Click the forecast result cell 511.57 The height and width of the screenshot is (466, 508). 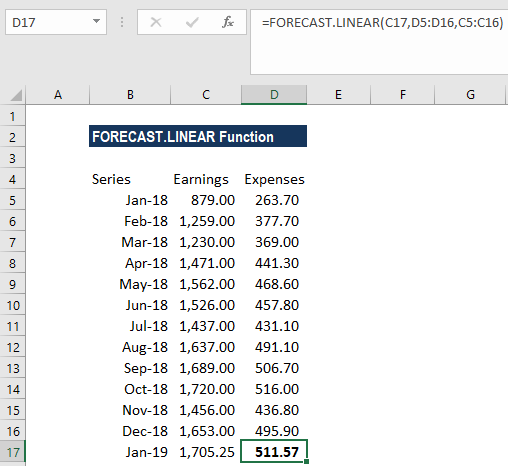pos(274,452)
